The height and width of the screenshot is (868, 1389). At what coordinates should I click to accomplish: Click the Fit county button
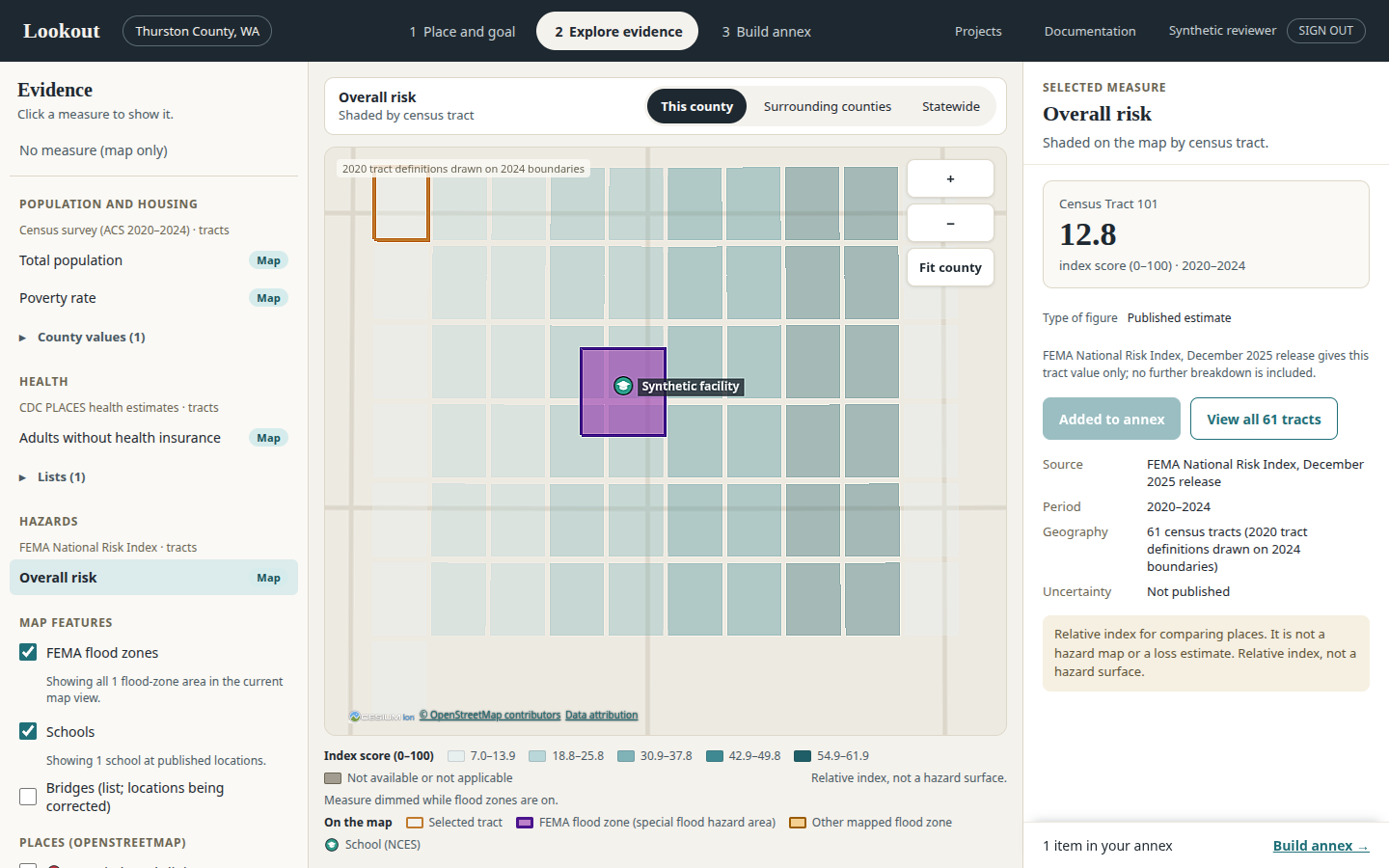950,267
